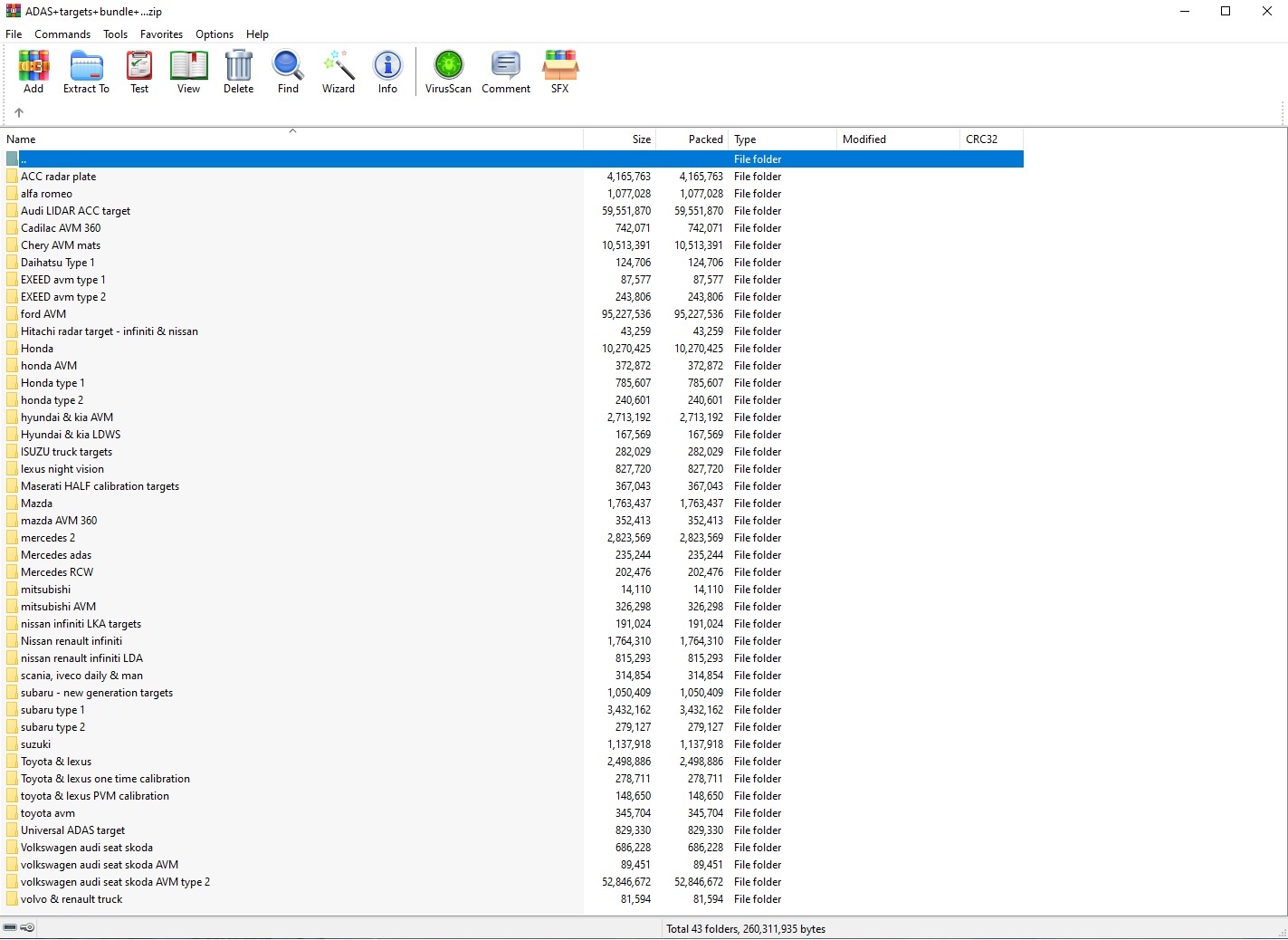Open the Comment tool

(x=506, y=72)
